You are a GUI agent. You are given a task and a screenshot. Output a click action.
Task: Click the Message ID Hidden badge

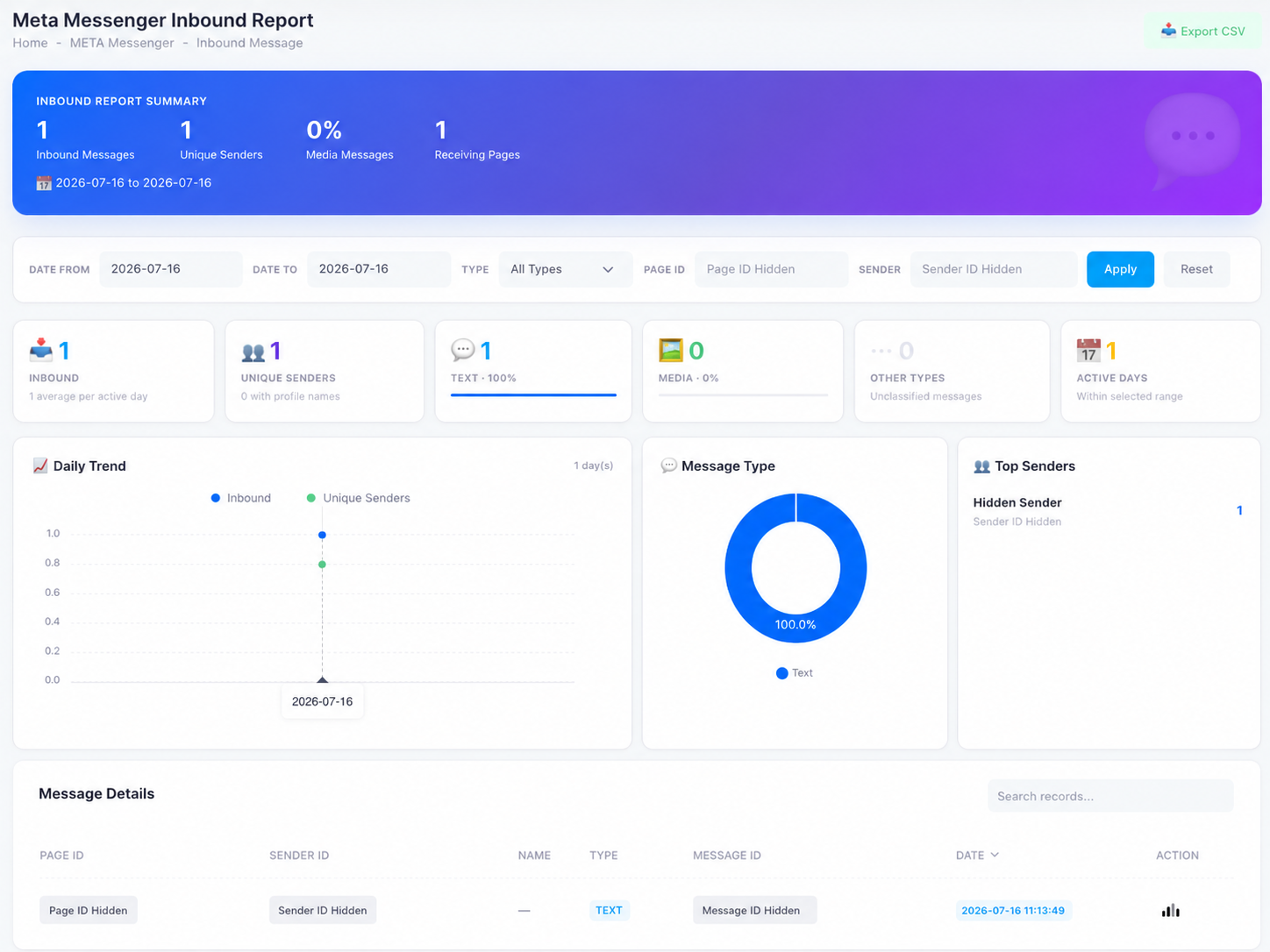pyautogui.click(x=754, y=911)
